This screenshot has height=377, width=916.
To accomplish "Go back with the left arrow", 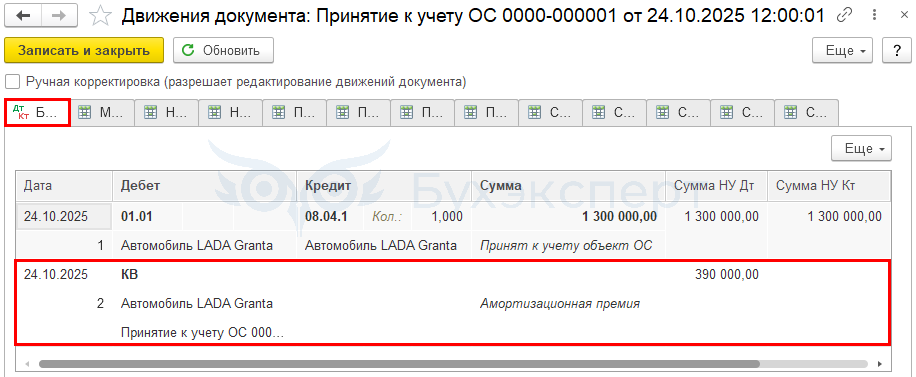I will tap(23, 16).
